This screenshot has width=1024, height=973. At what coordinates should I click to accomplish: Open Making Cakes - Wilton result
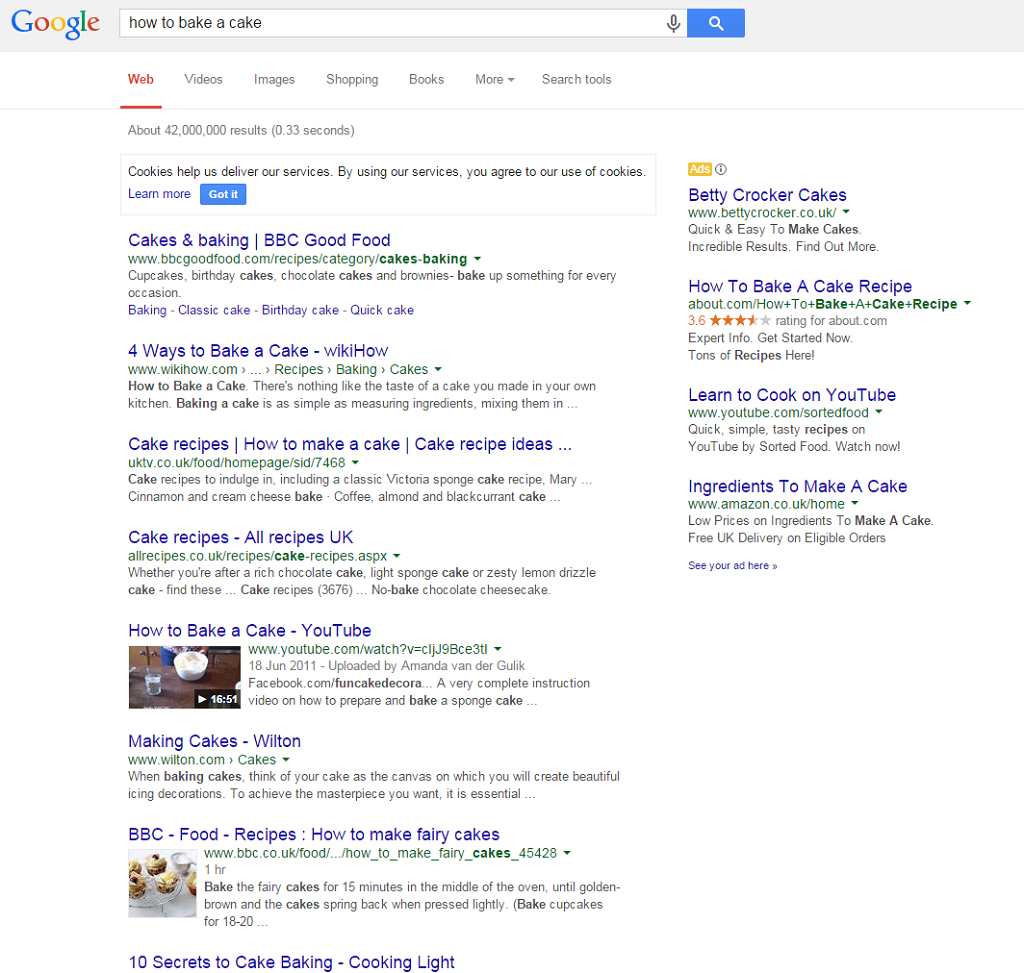[214, 742]
